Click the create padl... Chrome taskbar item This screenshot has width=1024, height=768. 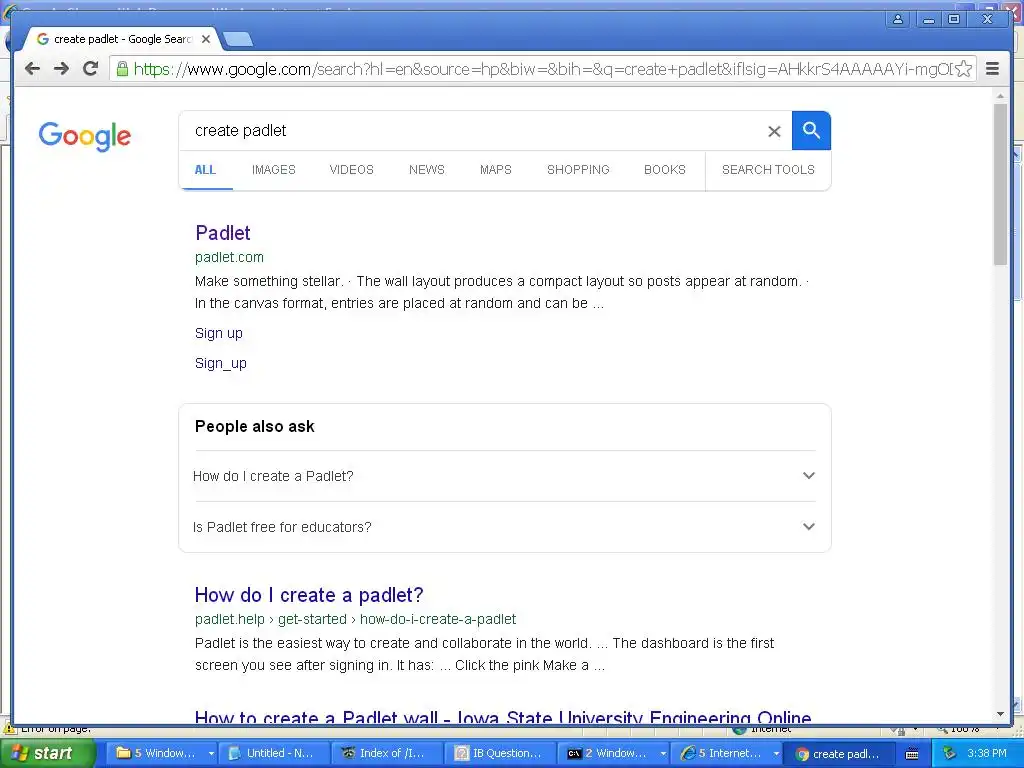pyautogui.click(x=839, y=754)
